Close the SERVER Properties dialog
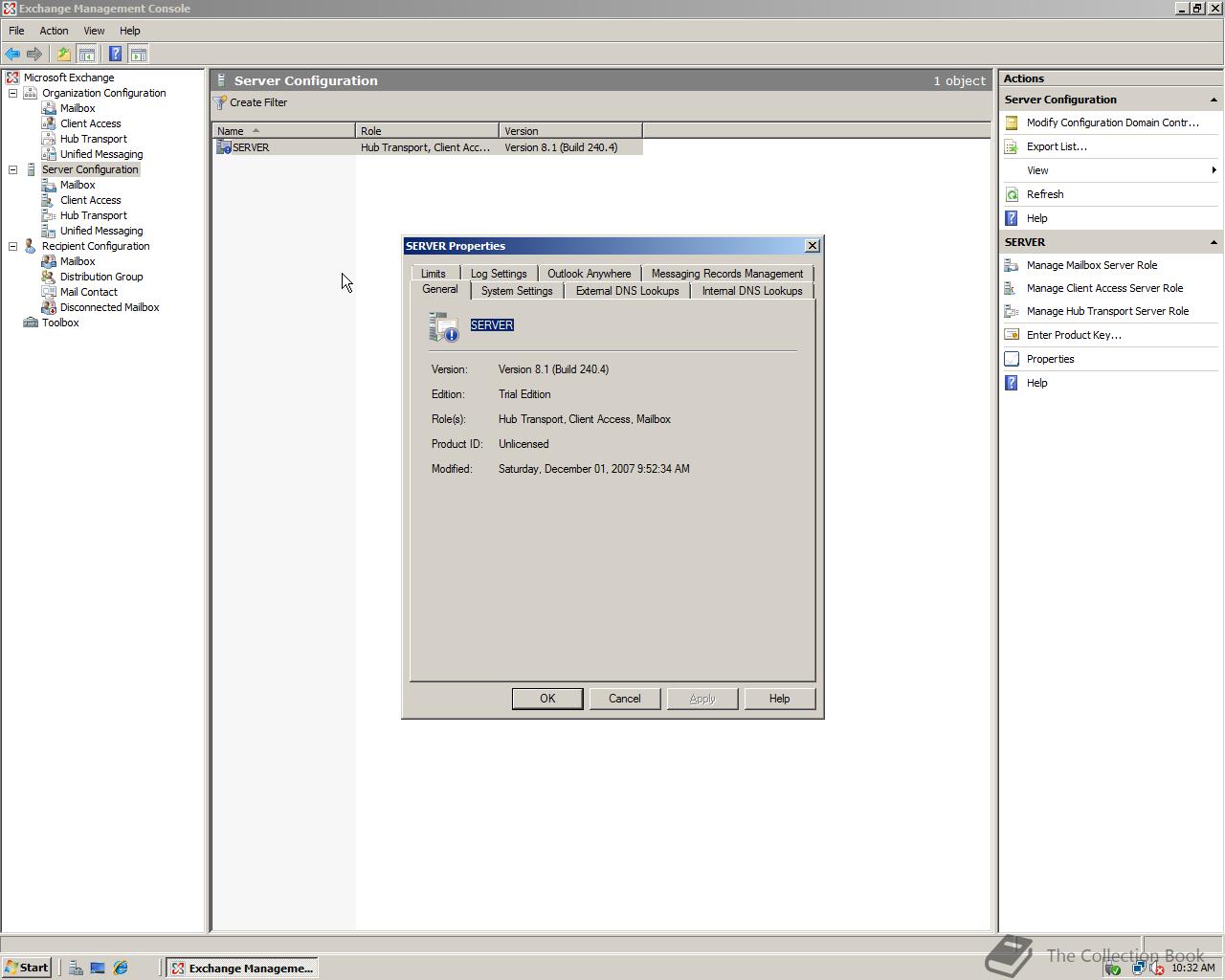 (813, 246)
